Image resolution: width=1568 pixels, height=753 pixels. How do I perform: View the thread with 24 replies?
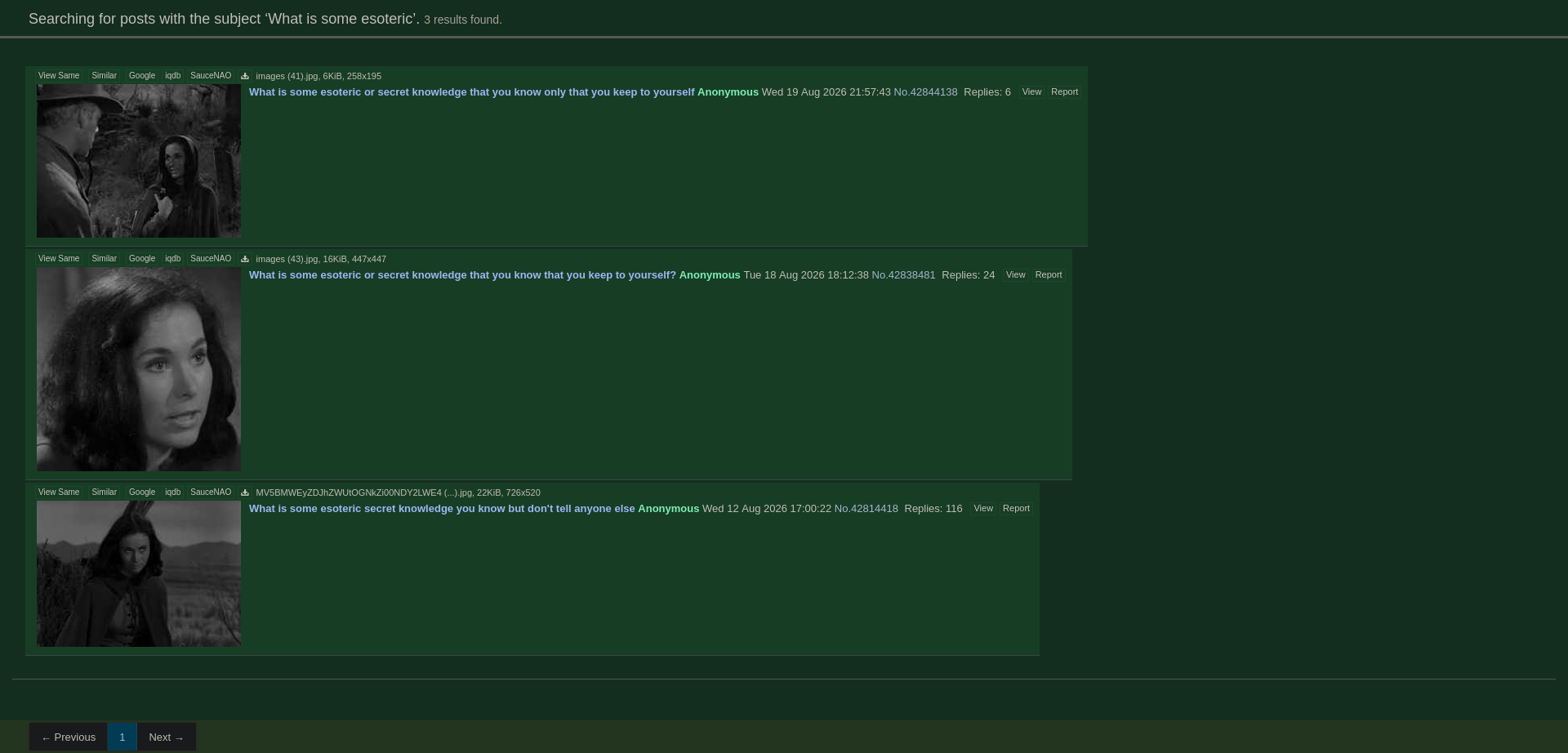coord(1015,275)
